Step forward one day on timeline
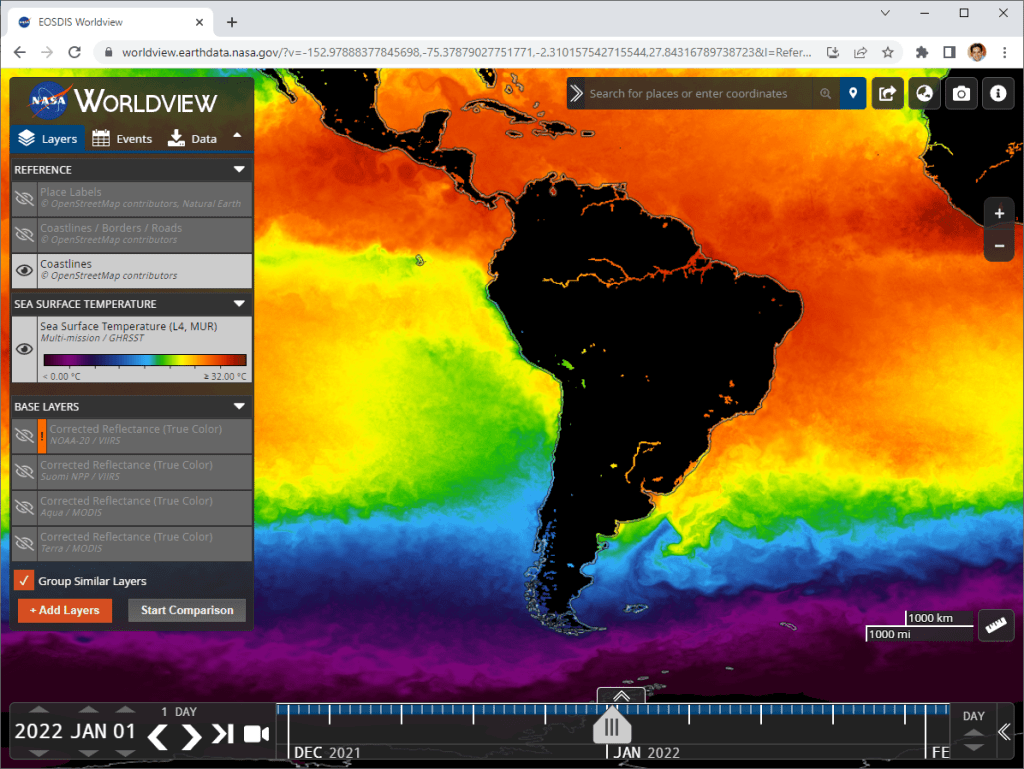This screenshot has width=1024, height=769. 191,736
